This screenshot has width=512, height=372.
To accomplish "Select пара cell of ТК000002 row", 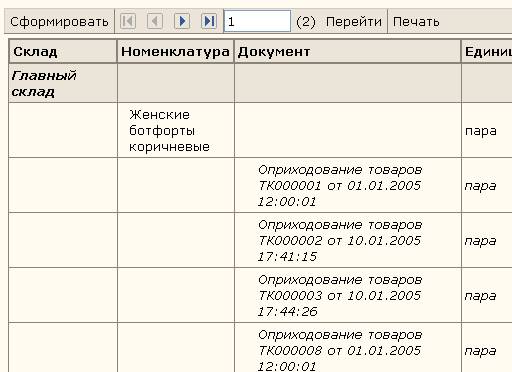I will tap(481, 241).
